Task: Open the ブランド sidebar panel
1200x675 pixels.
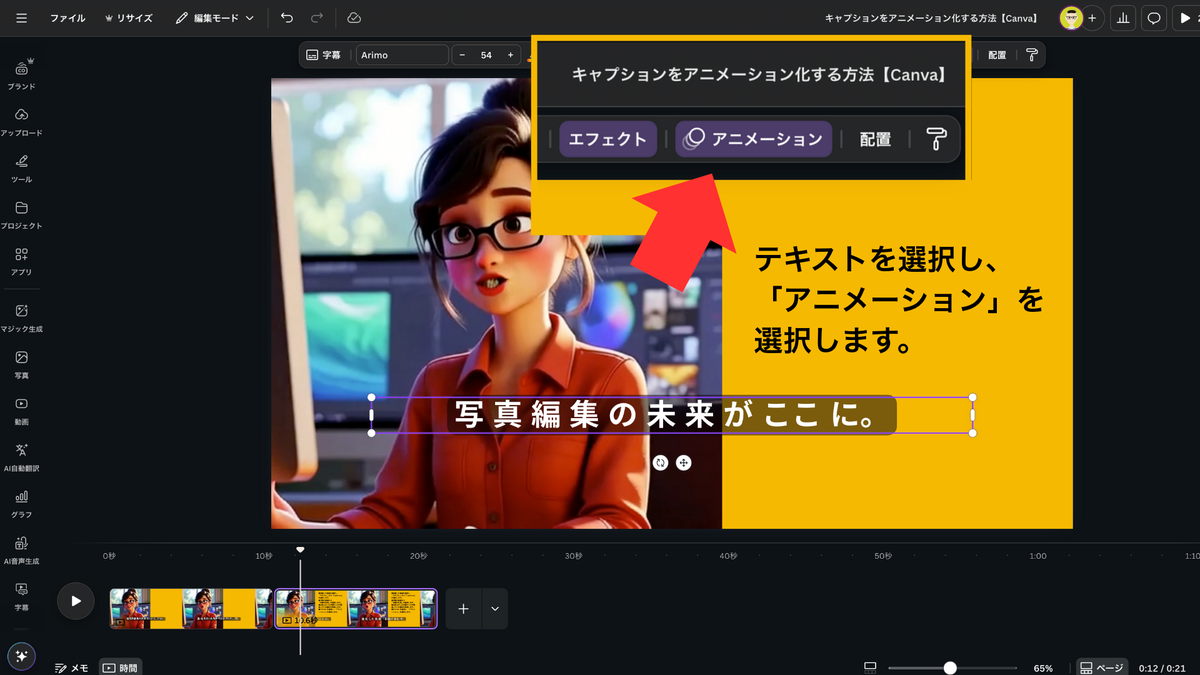Action: 22,75
